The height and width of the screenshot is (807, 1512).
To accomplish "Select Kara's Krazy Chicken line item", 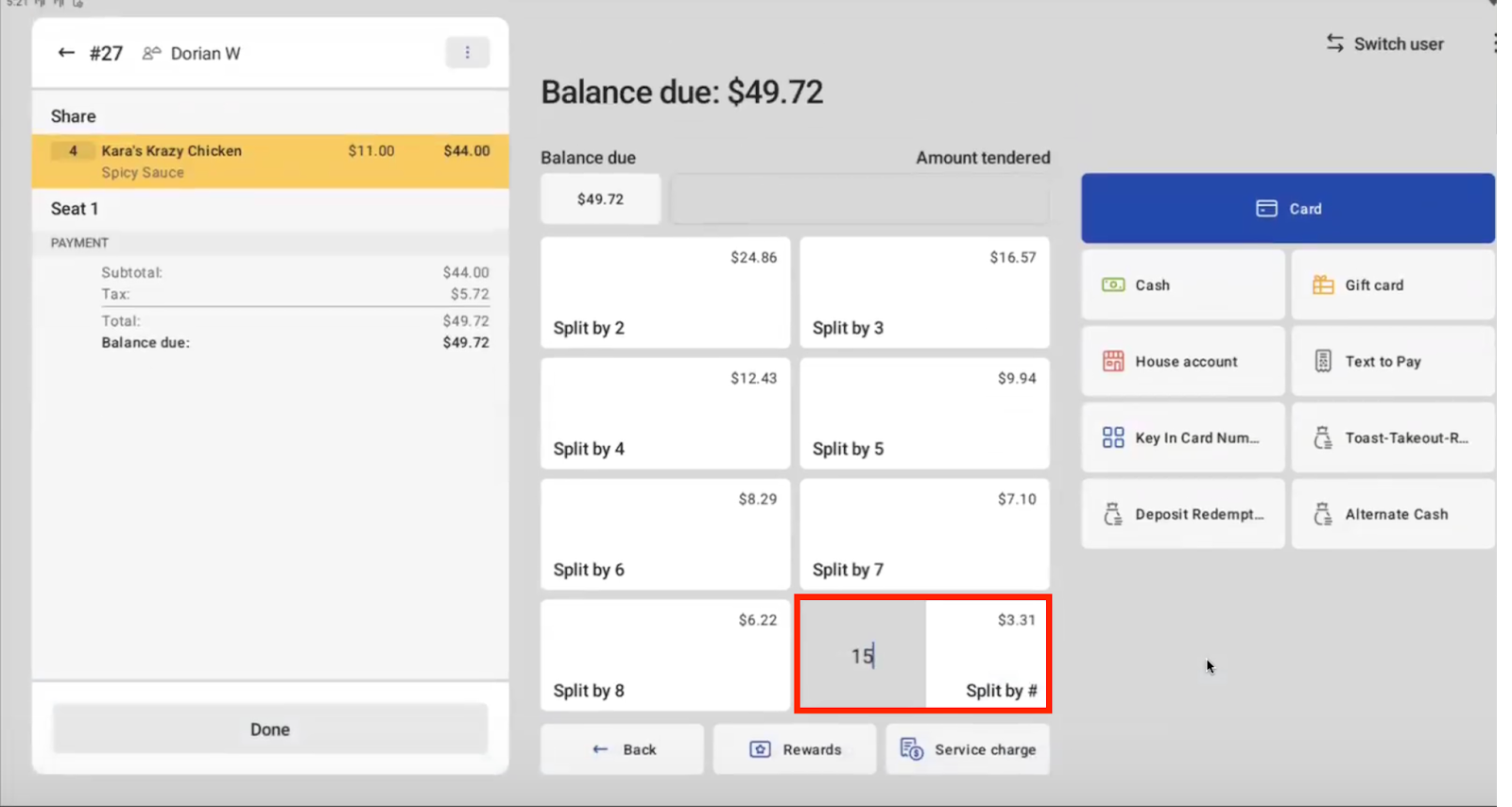I will (270, 161).
